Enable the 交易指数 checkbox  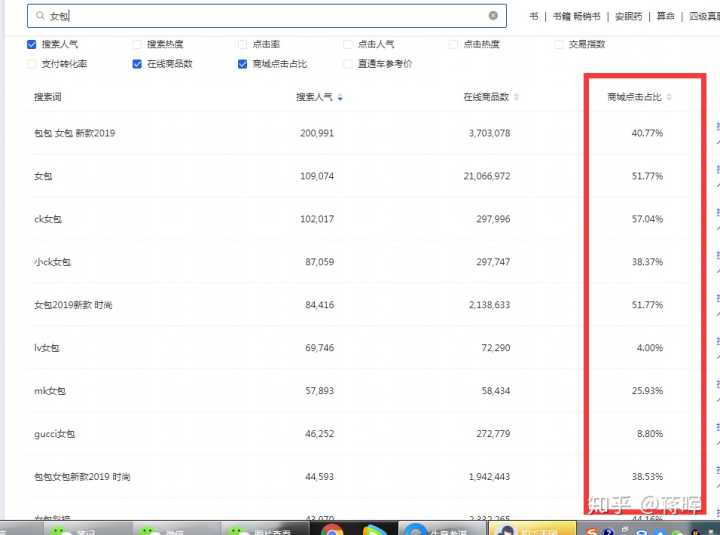(x=558, y=45)
